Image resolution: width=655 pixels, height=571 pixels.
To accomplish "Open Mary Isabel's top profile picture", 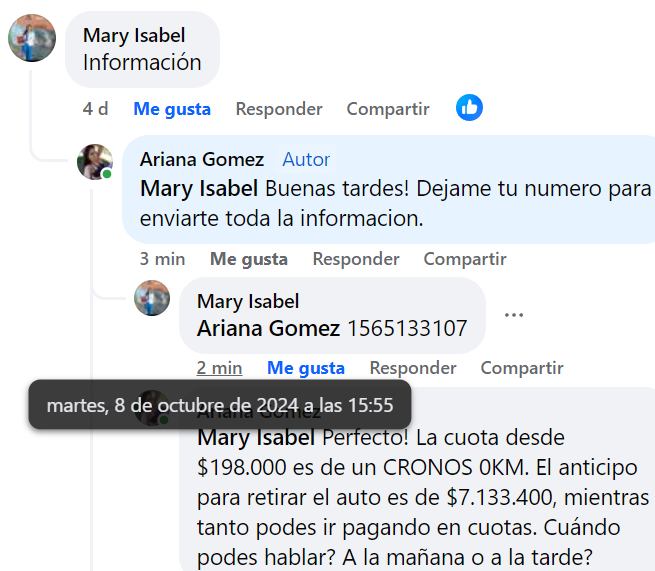I will coord(32,38).
